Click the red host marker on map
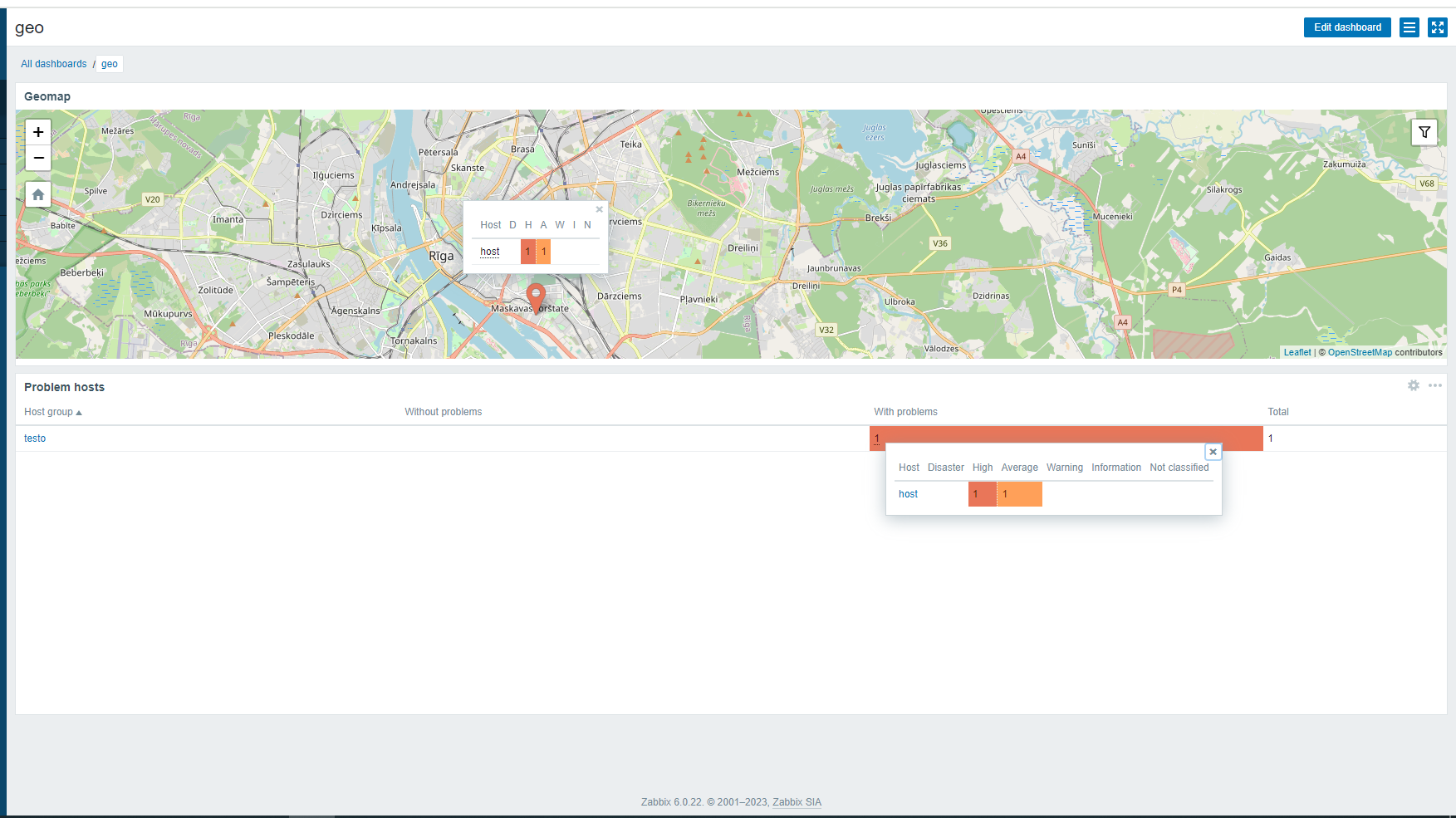This screenshot has width=1456, height=818. pos(536,296)
